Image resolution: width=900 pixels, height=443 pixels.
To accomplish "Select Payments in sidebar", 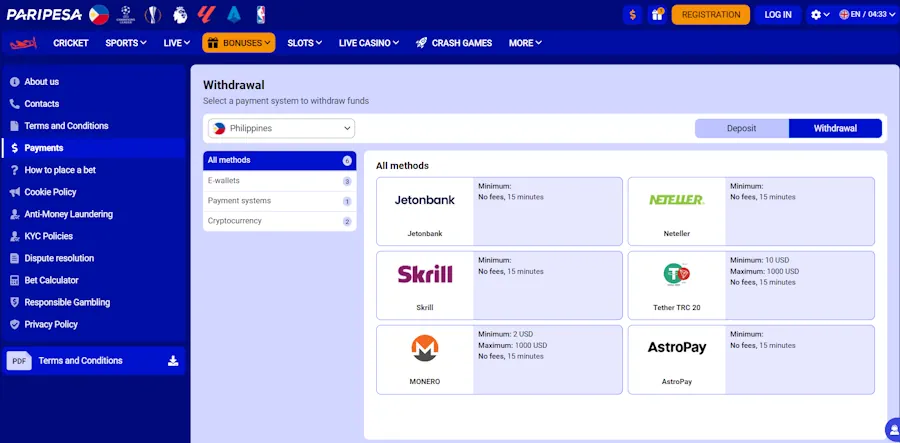I will click(93, 148).
